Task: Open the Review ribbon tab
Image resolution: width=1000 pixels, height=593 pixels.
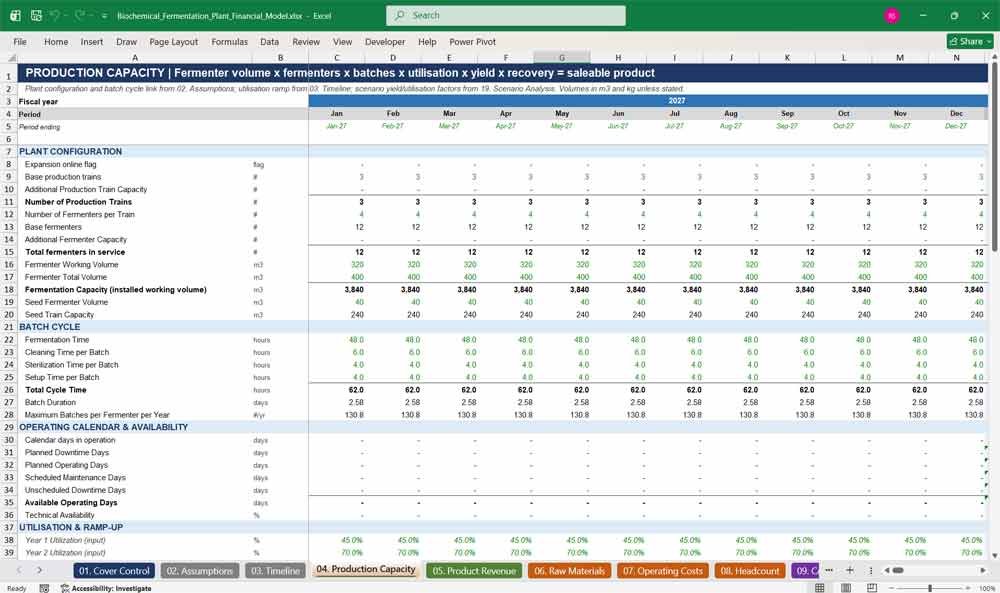Action: click(306, 41)
